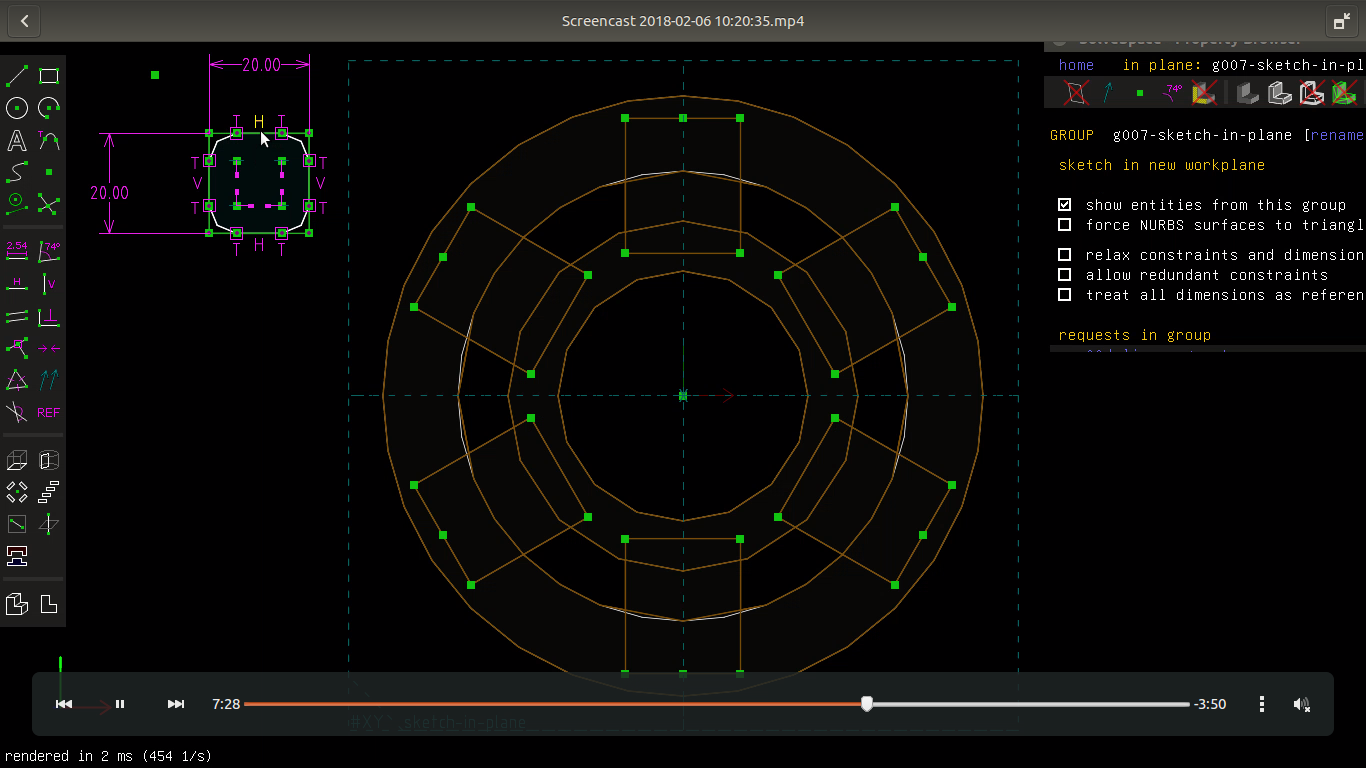Apply the equal length constraint triangle icon
The image size is (1366, 768).
pos(17,380)
